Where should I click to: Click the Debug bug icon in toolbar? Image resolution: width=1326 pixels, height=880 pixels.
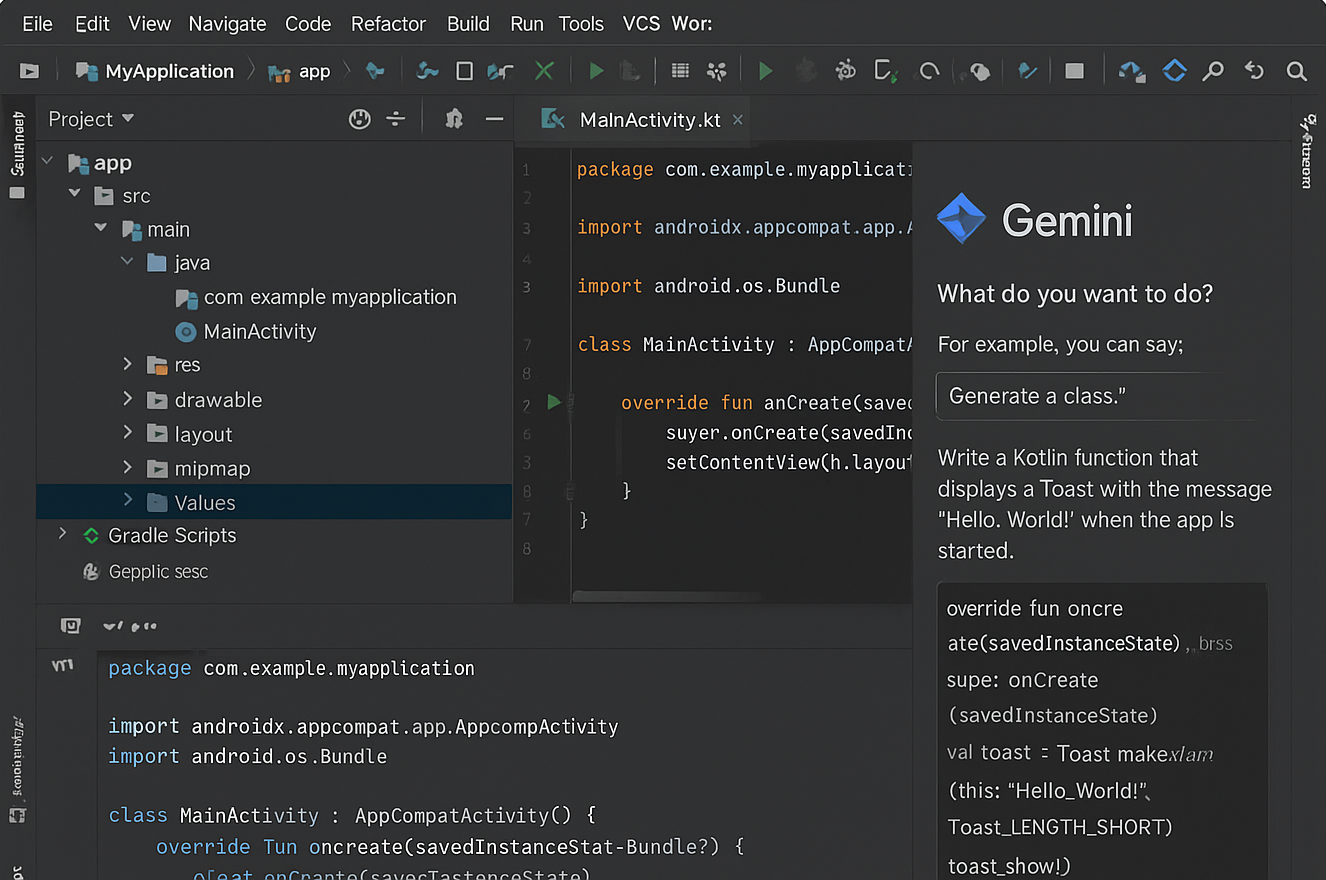[845, 71]
